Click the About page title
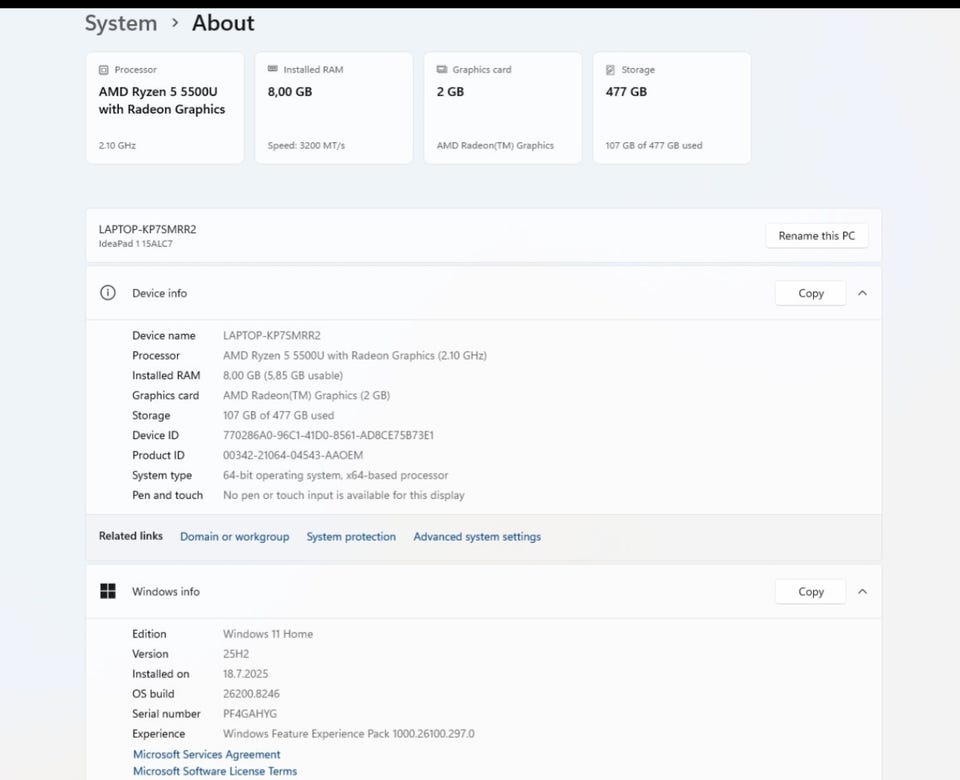The image size is (960, 780). pyautogui.click(x=223, y=23)
